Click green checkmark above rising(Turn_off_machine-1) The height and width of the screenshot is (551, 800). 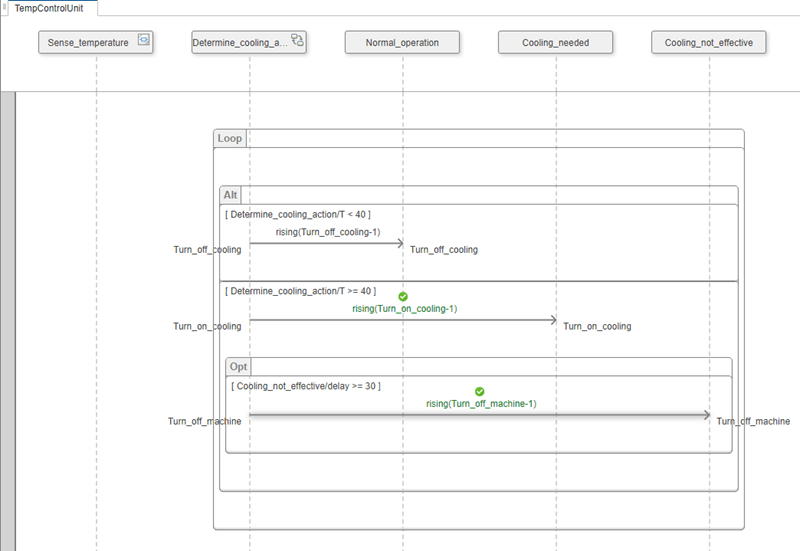(x=480, y=391)
